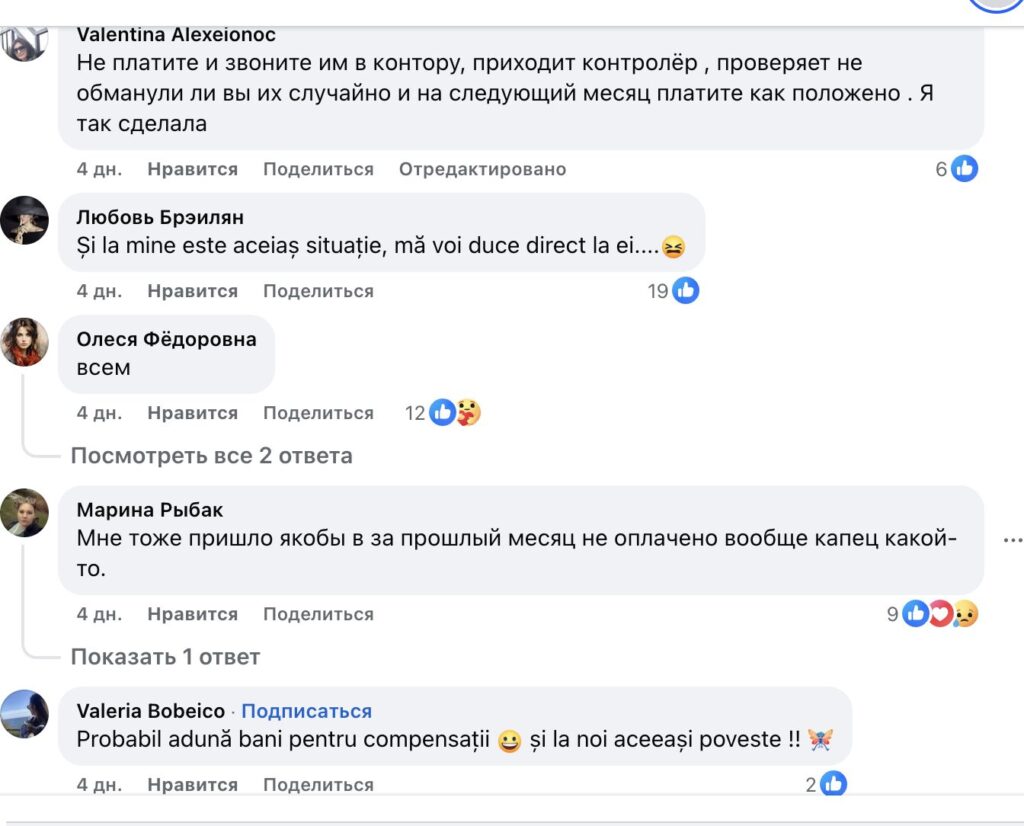Click like reaction icon on Valentina's comment
The width and height of the screenshot is (1024, 826).
pos(964,169)
